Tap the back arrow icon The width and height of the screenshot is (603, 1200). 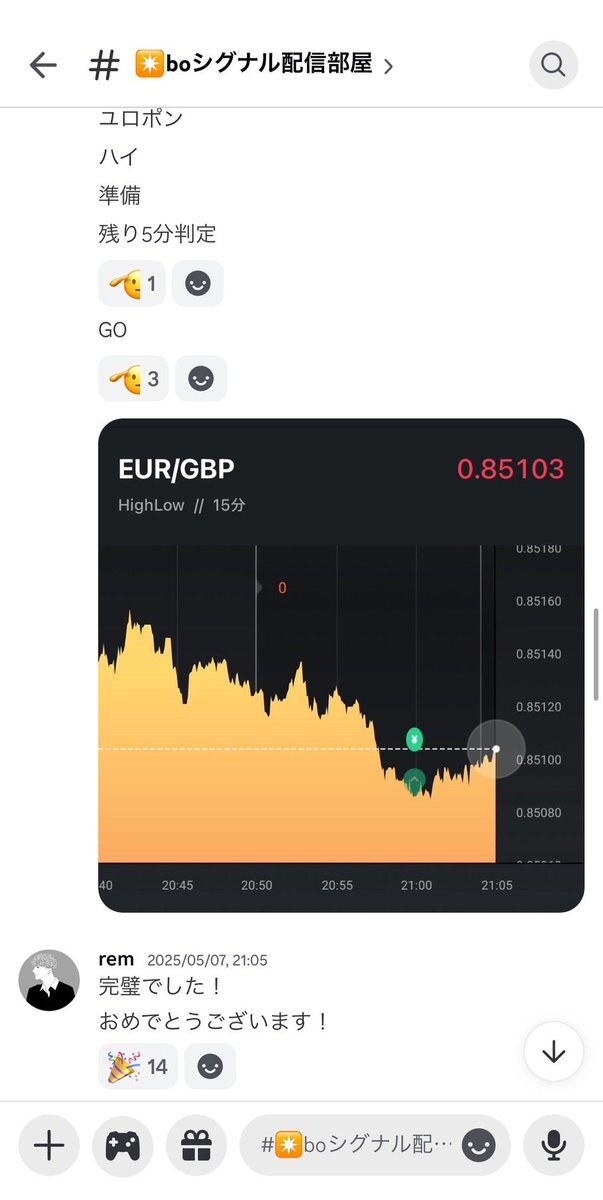(x=43, y=66)
